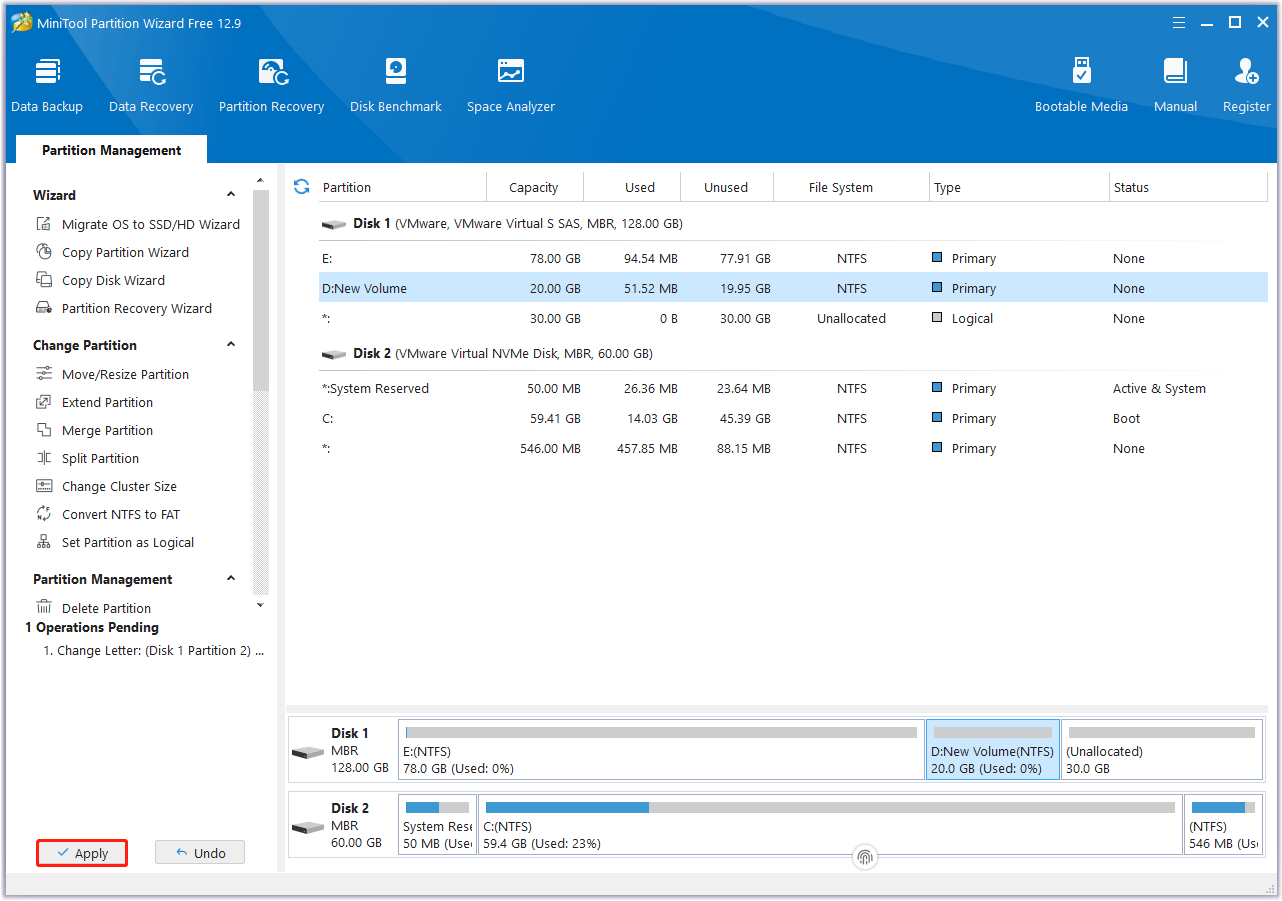Image resolution: width=1282 pixels, height=901 pixels.
Task: Undo the Change Letter operation
Action: (199, 852)
